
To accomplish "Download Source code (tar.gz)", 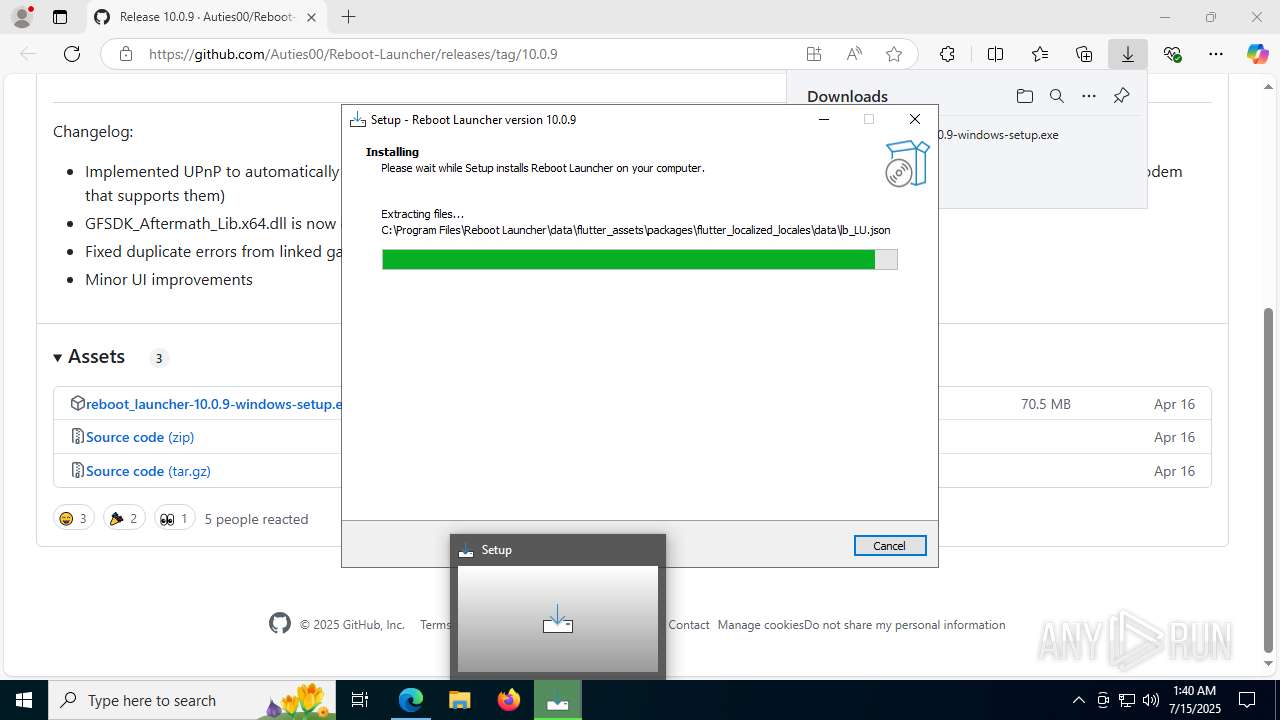I will click(148, 471).
